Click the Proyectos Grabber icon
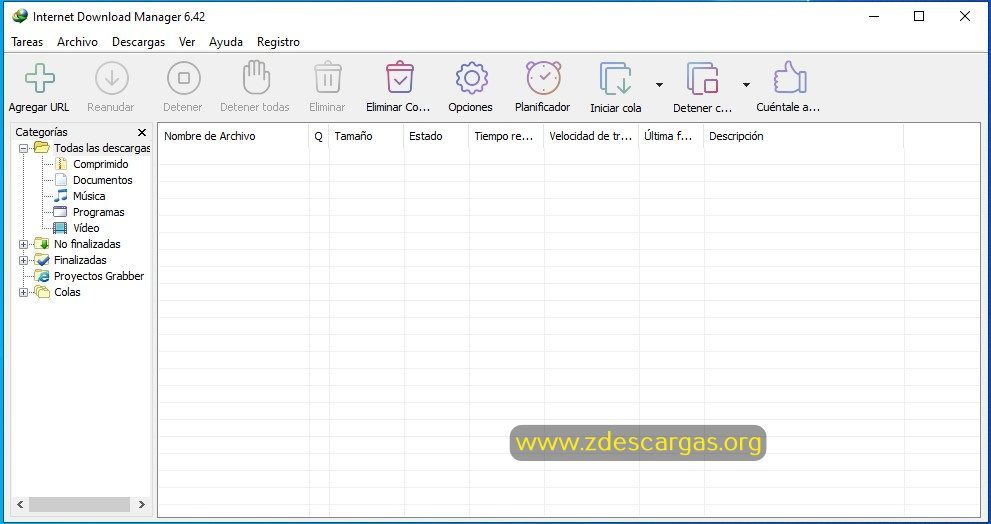991x524 pixels. [42, 276]
